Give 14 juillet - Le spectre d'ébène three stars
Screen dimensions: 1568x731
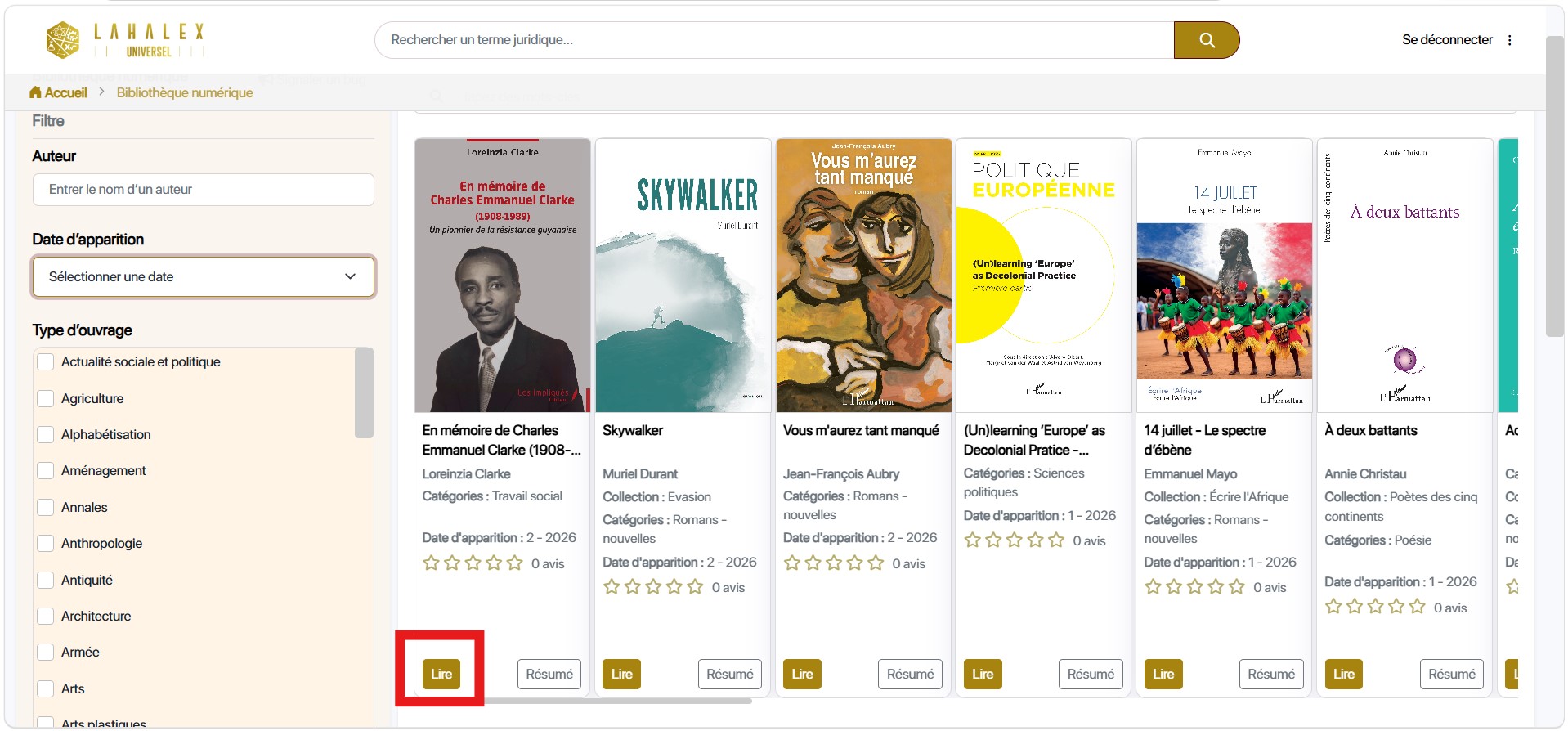click(x=1194, y=586)
